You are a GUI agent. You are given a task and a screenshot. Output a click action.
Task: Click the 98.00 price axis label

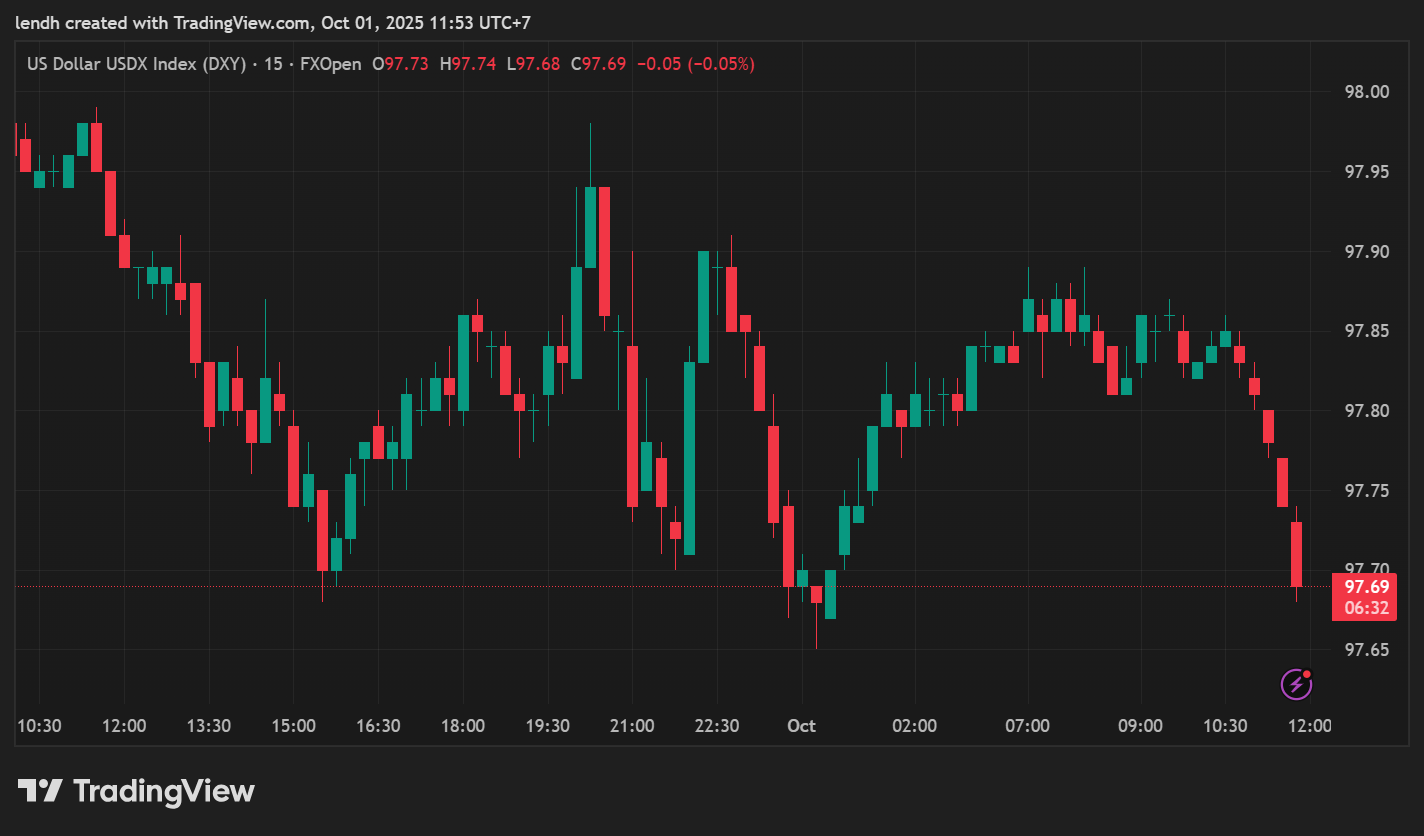click(x=1366, y=92)
